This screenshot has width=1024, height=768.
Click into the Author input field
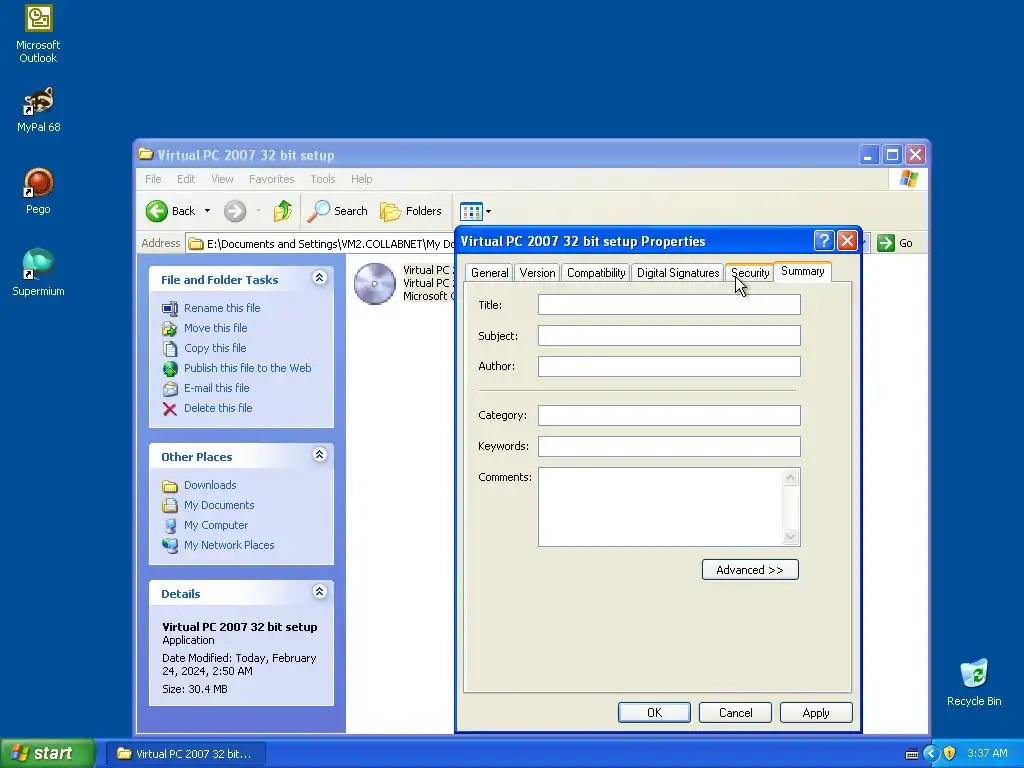point(669,366)
